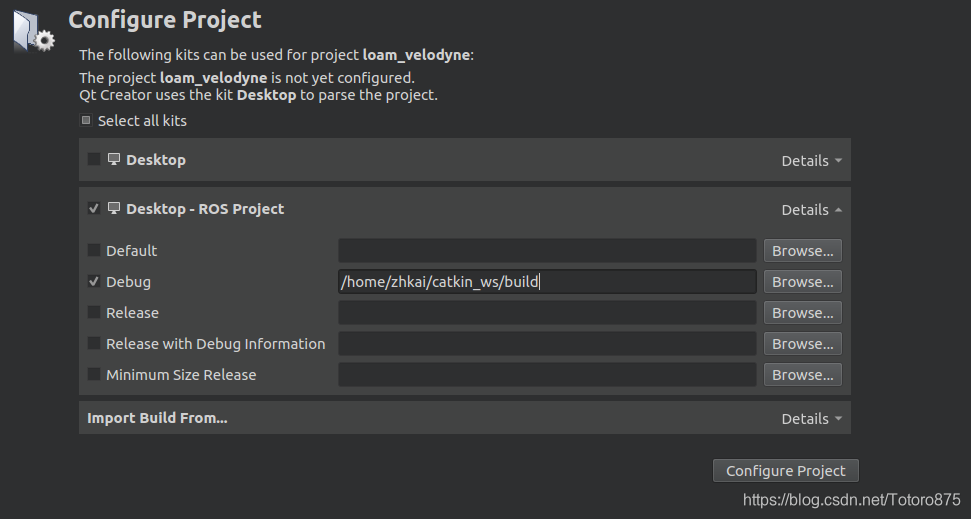Image resolution: width=971 pixels, height=519 pixels.
Task: Tick the Minimum Size Release checkbox
Action: [x=94, y=374]
